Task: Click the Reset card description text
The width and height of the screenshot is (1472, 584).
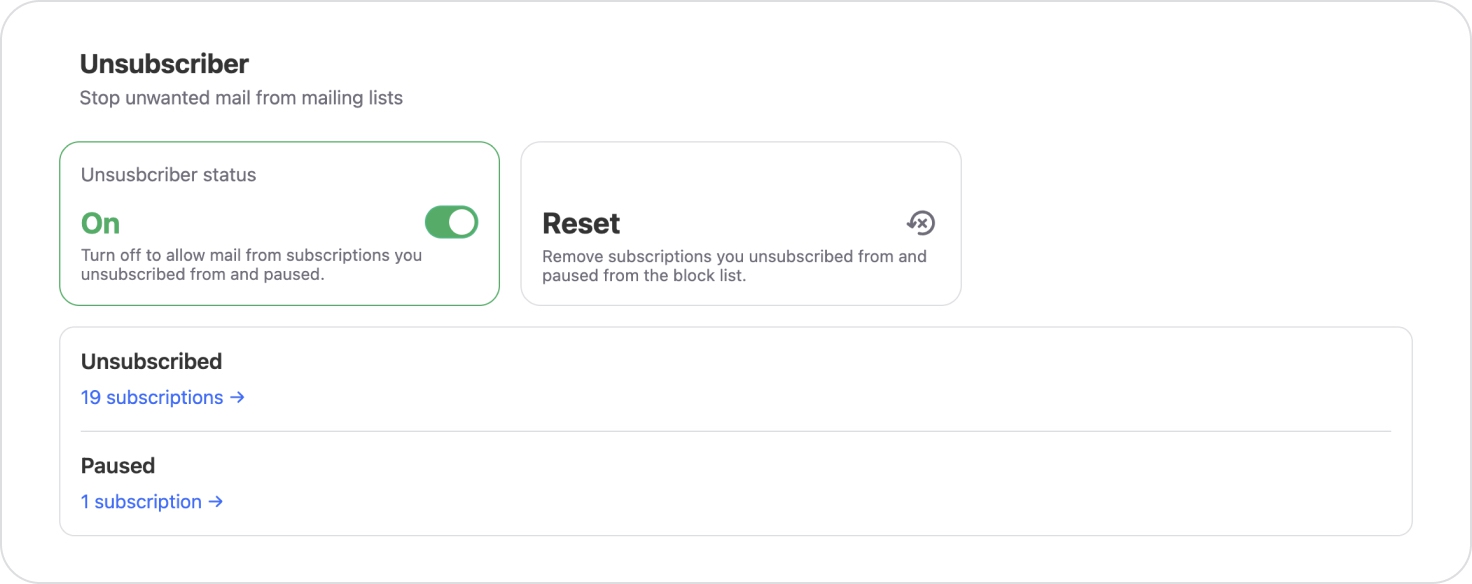Action: pyautogui.click(x=733, y=265)
